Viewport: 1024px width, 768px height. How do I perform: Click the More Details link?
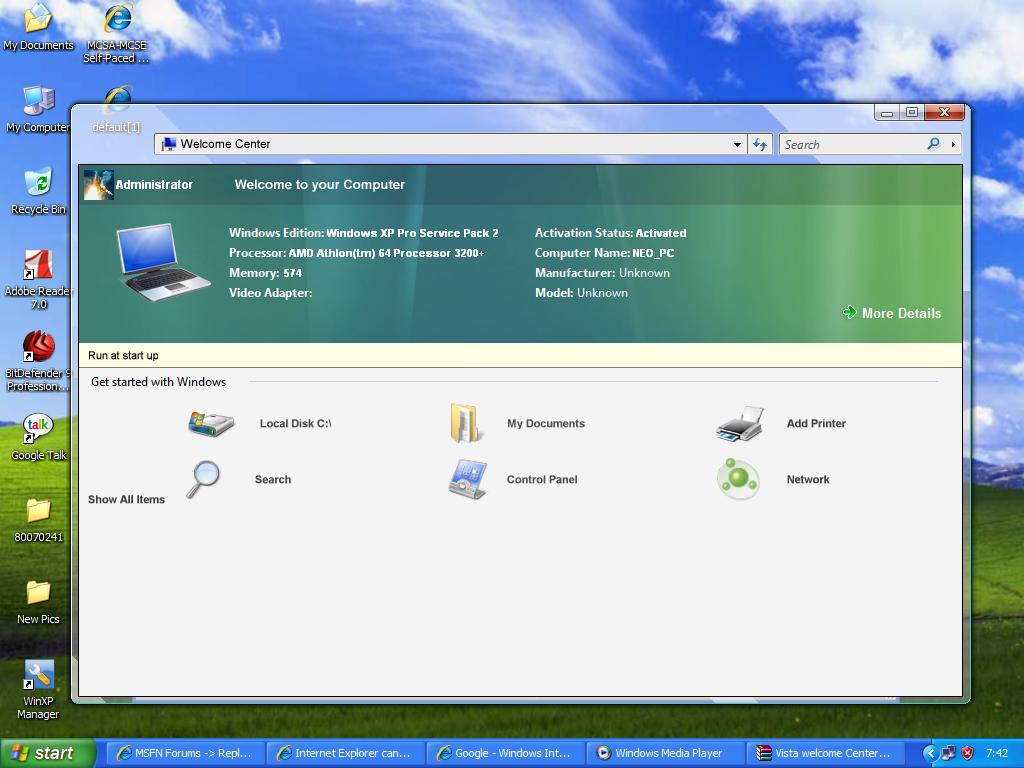click(892, 313)
